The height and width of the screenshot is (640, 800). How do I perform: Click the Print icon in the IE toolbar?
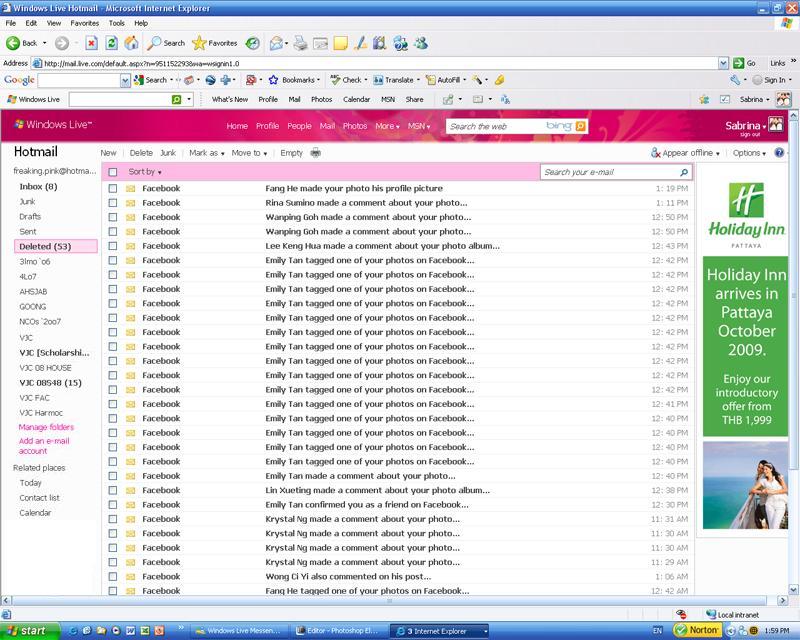301,43
